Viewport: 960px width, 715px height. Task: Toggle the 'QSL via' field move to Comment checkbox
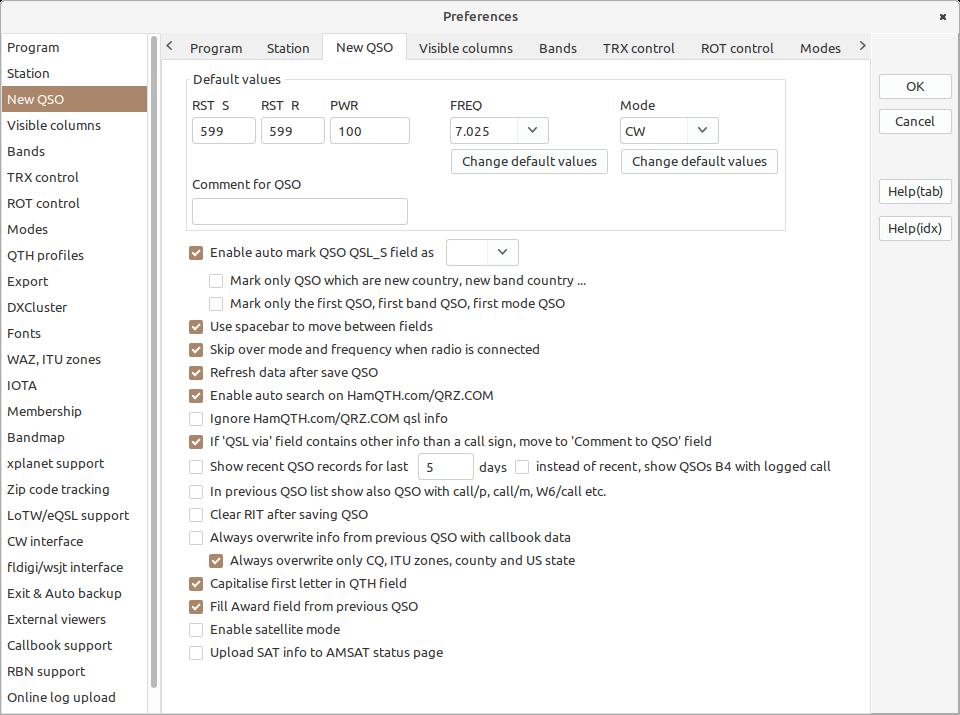[196, 442]
